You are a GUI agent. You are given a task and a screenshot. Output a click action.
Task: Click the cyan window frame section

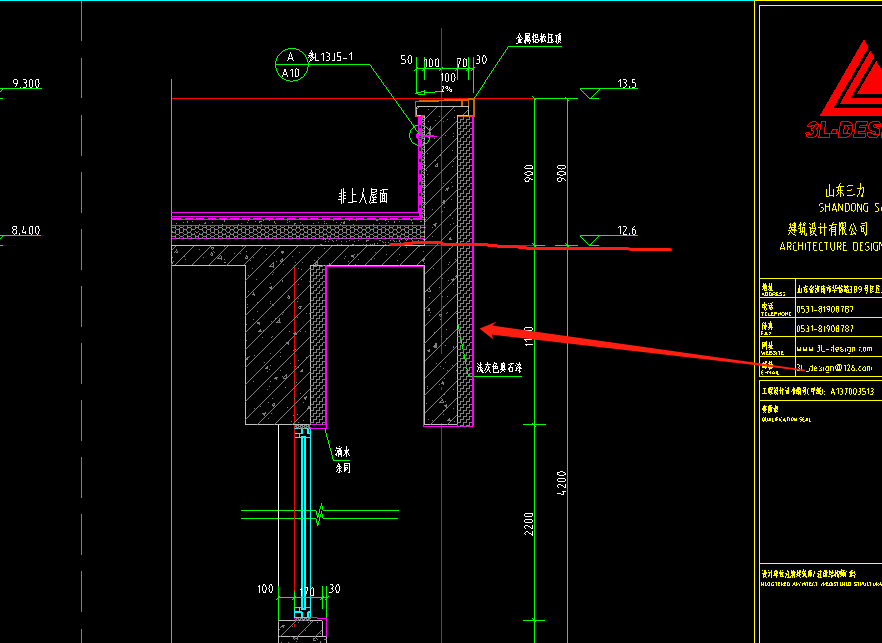click(x=303, y=522)
